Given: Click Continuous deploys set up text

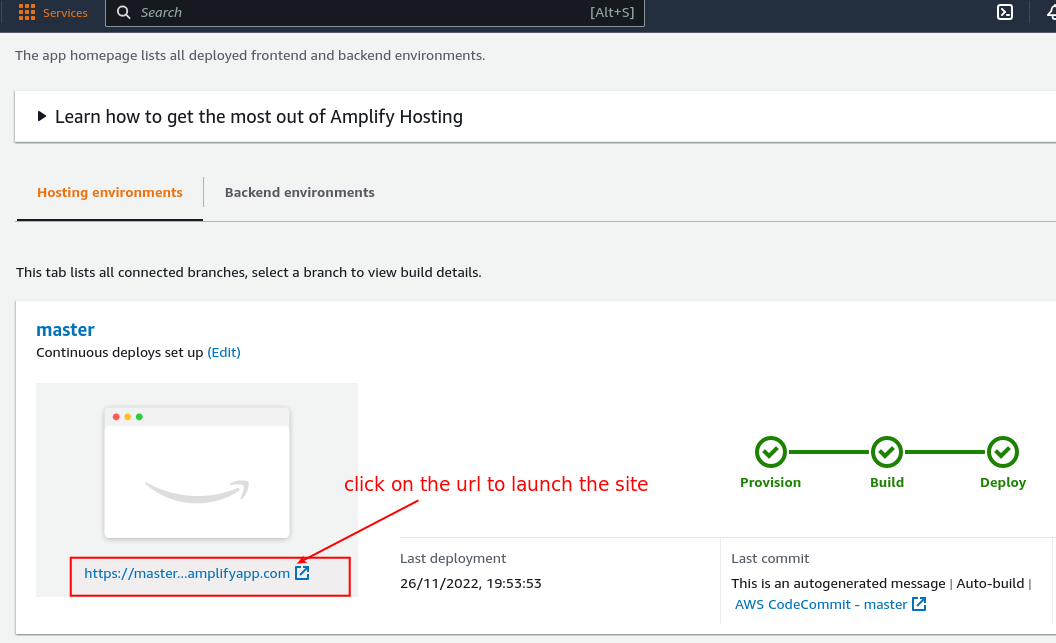Looking at the screenshot, I should click(x=120, y=352).
